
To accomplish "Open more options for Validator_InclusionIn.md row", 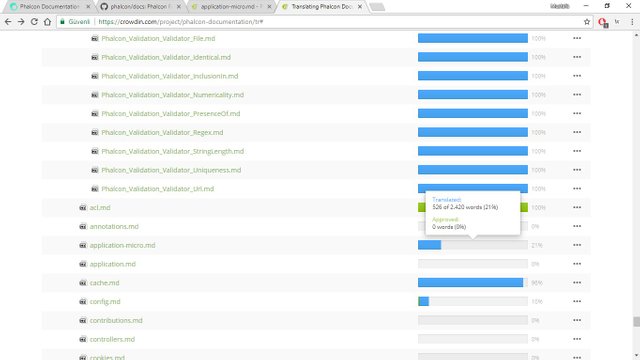I will coord(577,76).
